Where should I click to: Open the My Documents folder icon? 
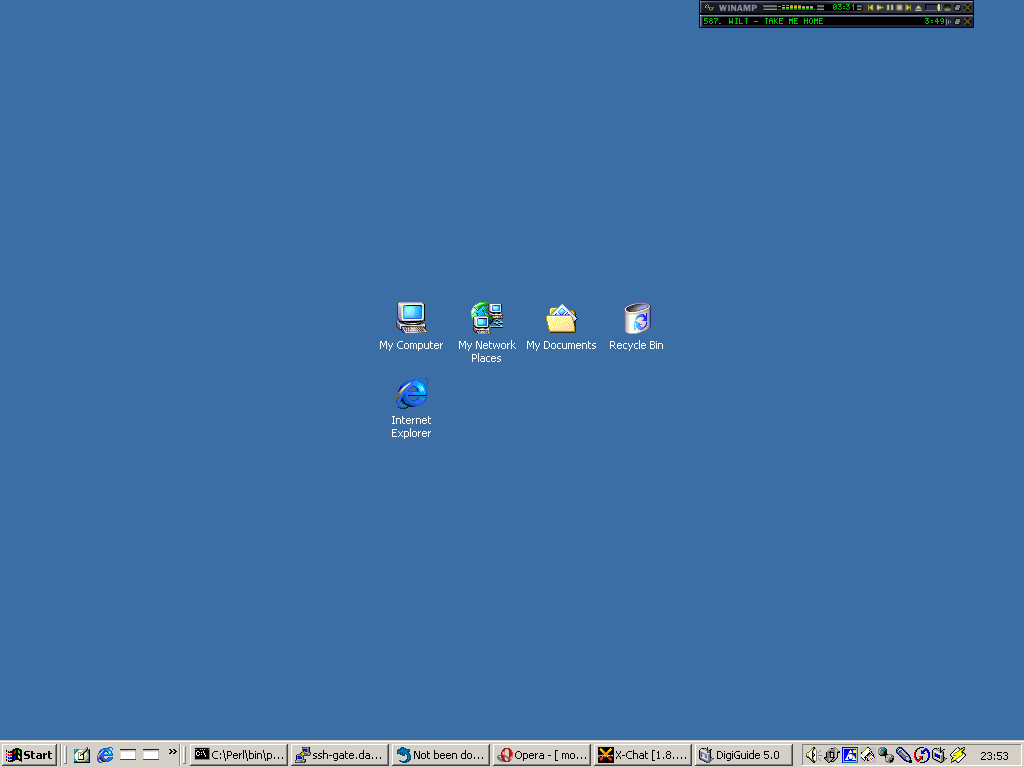pyautogui.click(x=561, y=318)
